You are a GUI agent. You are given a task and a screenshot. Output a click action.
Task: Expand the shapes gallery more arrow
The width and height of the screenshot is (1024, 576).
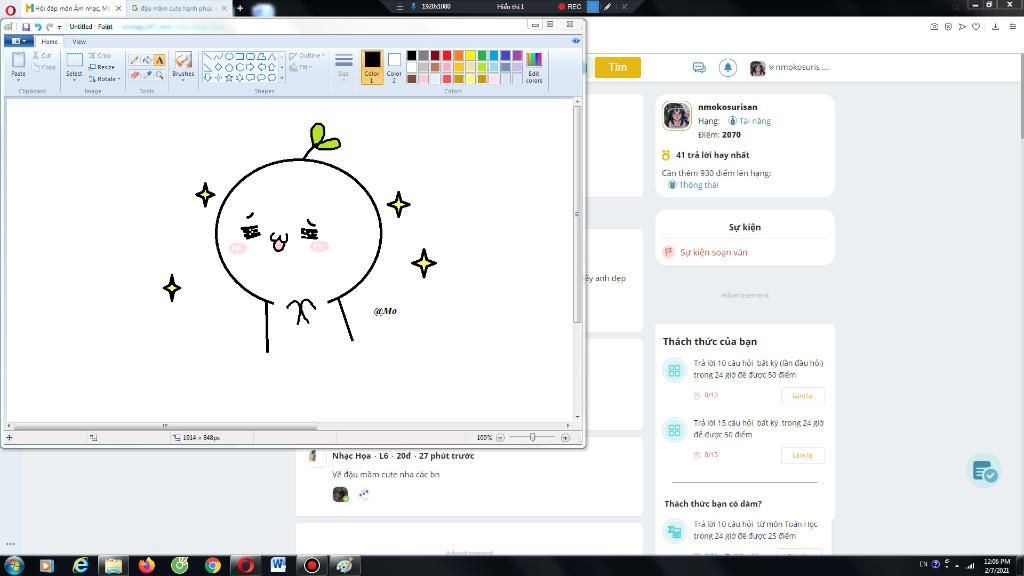pyautogui.click(x=282, y=78)
